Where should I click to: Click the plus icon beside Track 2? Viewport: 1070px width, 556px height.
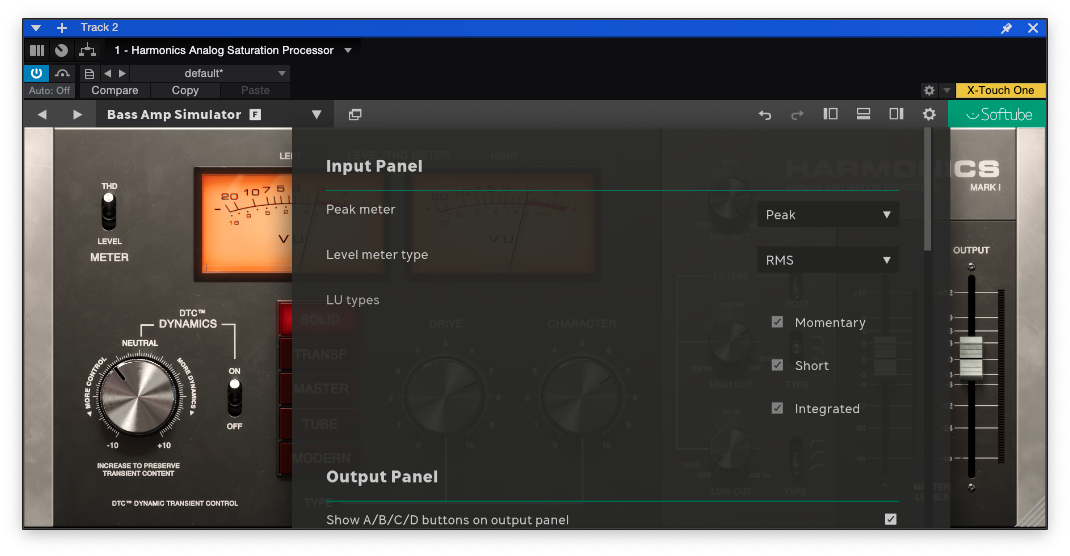[x=62, y=28]
